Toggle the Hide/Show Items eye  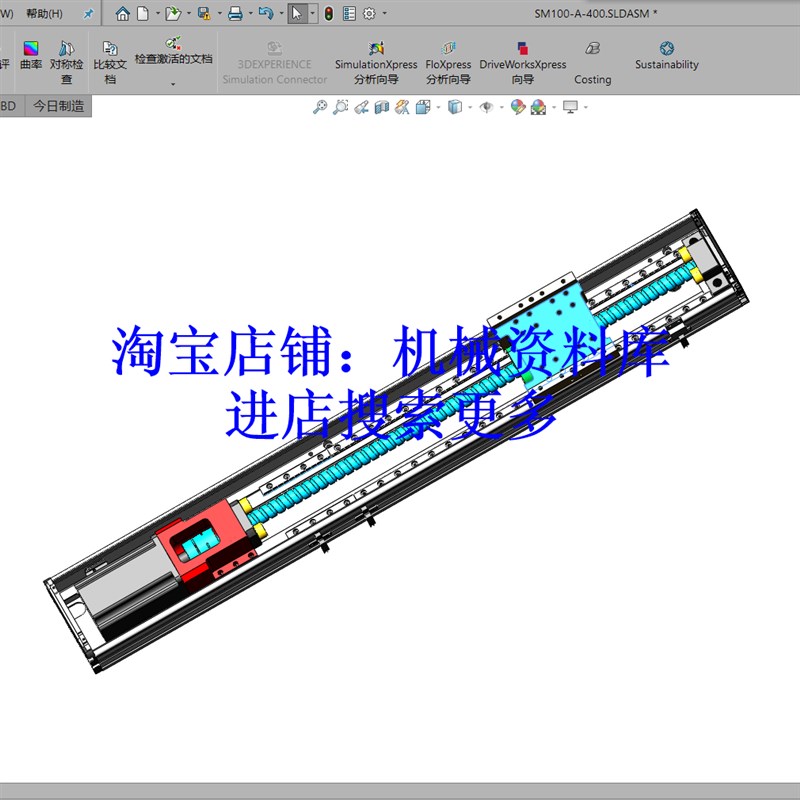click(487, 106)
